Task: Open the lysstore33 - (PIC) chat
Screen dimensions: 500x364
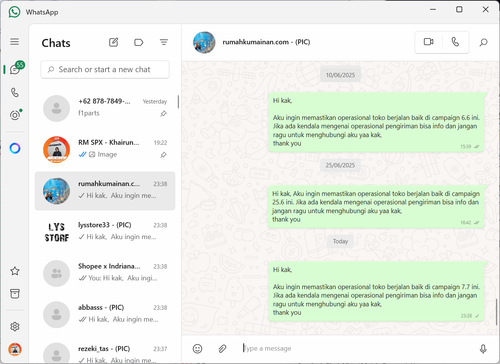Action: pos(105,232)
